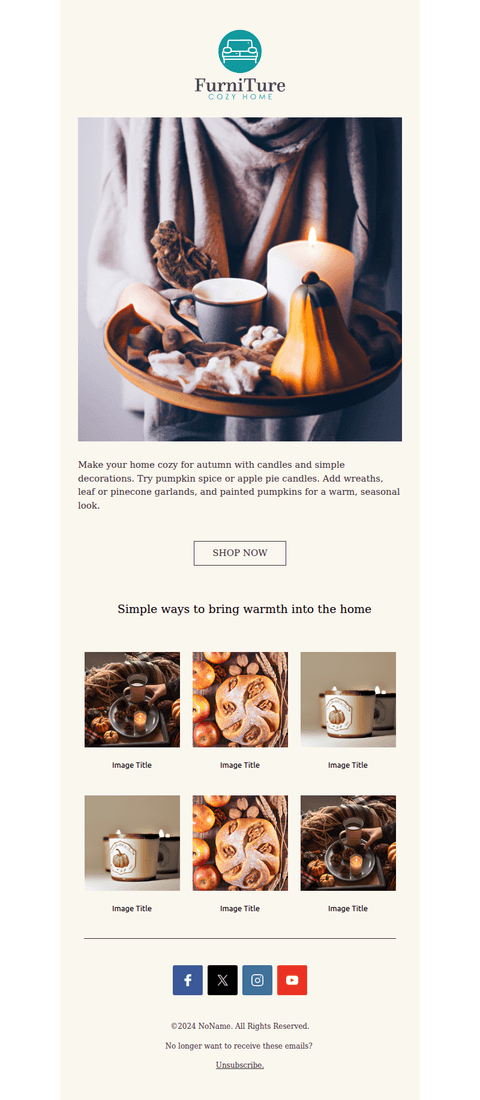Open the X (Twitter) social icon
This screenshot has width=480, height=1100.
[x=222, y=980]
